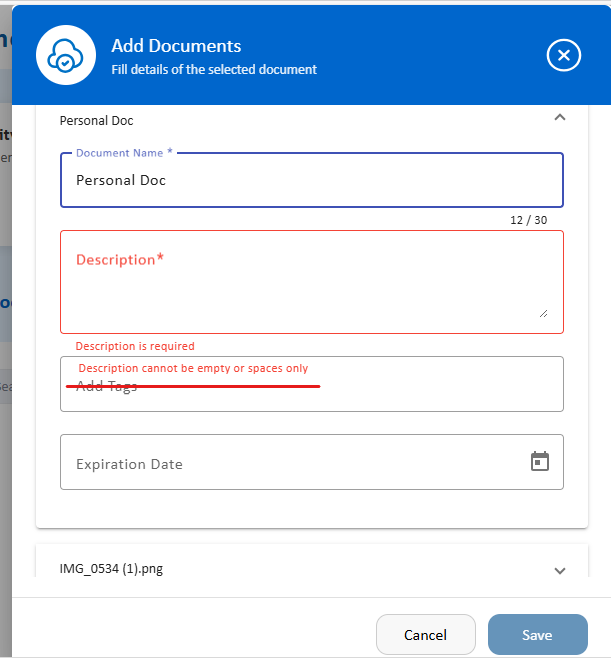Click the Expiration Date text field

tap(290, 463)
